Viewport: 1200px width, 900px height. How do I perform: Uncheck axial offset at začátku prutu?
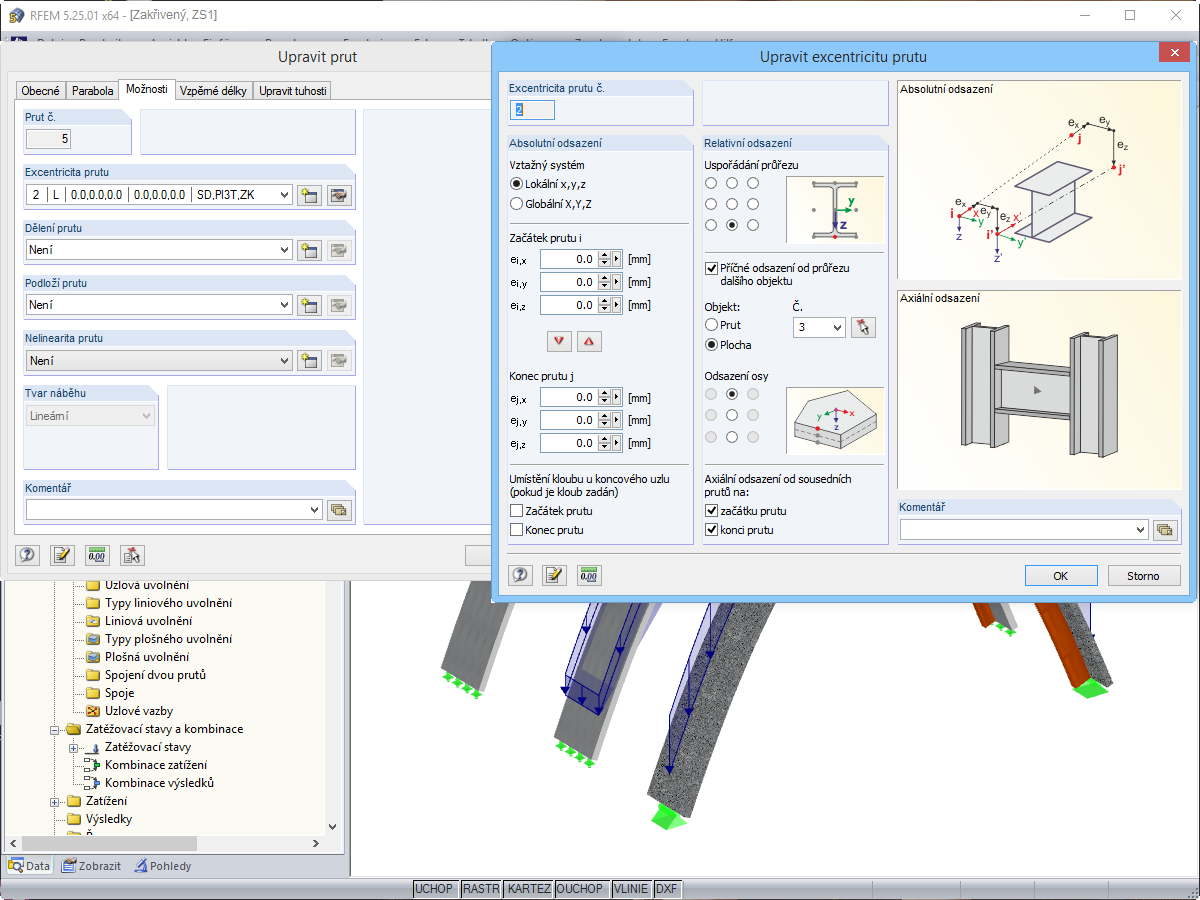(x=711, y=511)
